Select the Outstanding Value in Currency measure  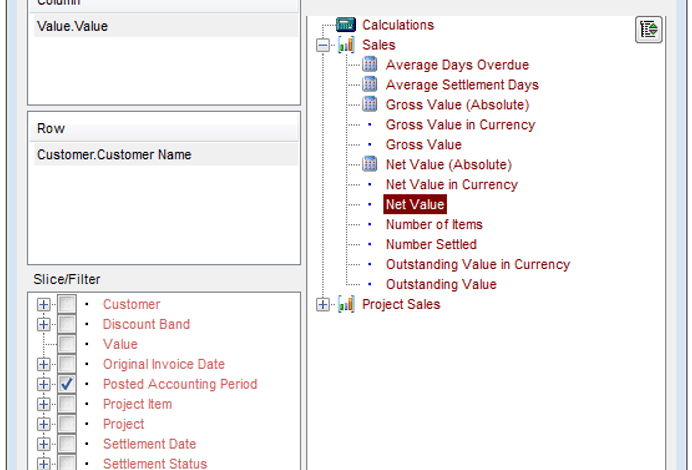(478, 264)
